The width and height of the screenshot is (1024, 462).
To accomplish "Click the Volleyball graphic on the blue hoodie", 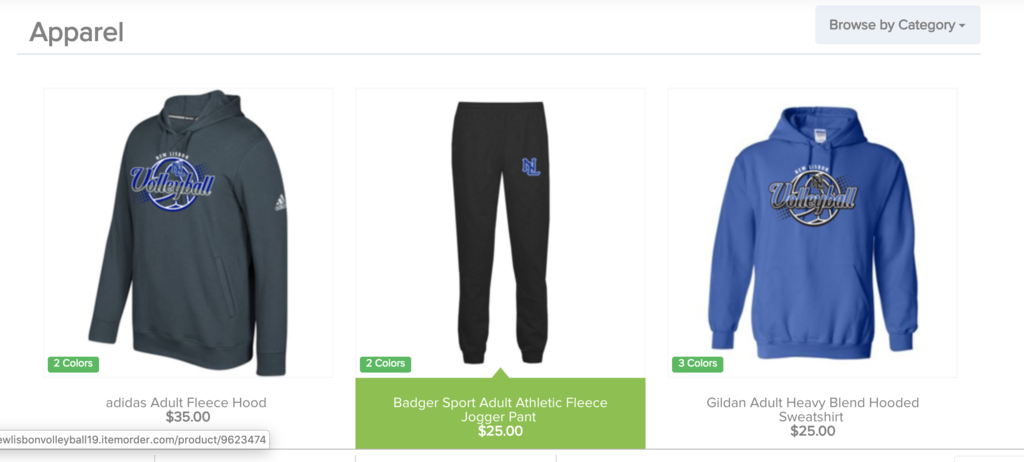I will [x=813, y=195].
